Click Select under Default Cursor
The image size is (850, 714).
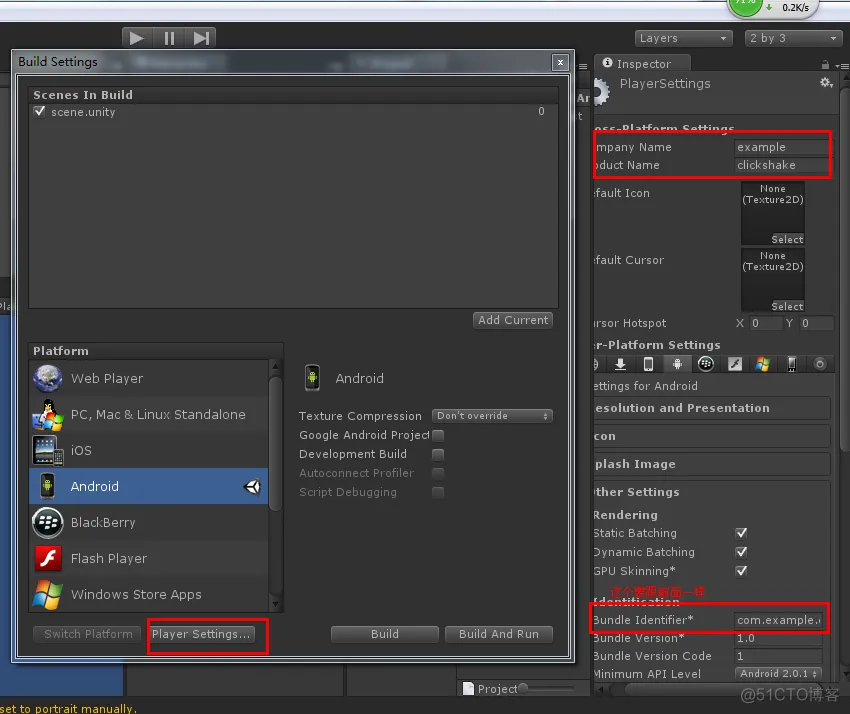point(787,306)
